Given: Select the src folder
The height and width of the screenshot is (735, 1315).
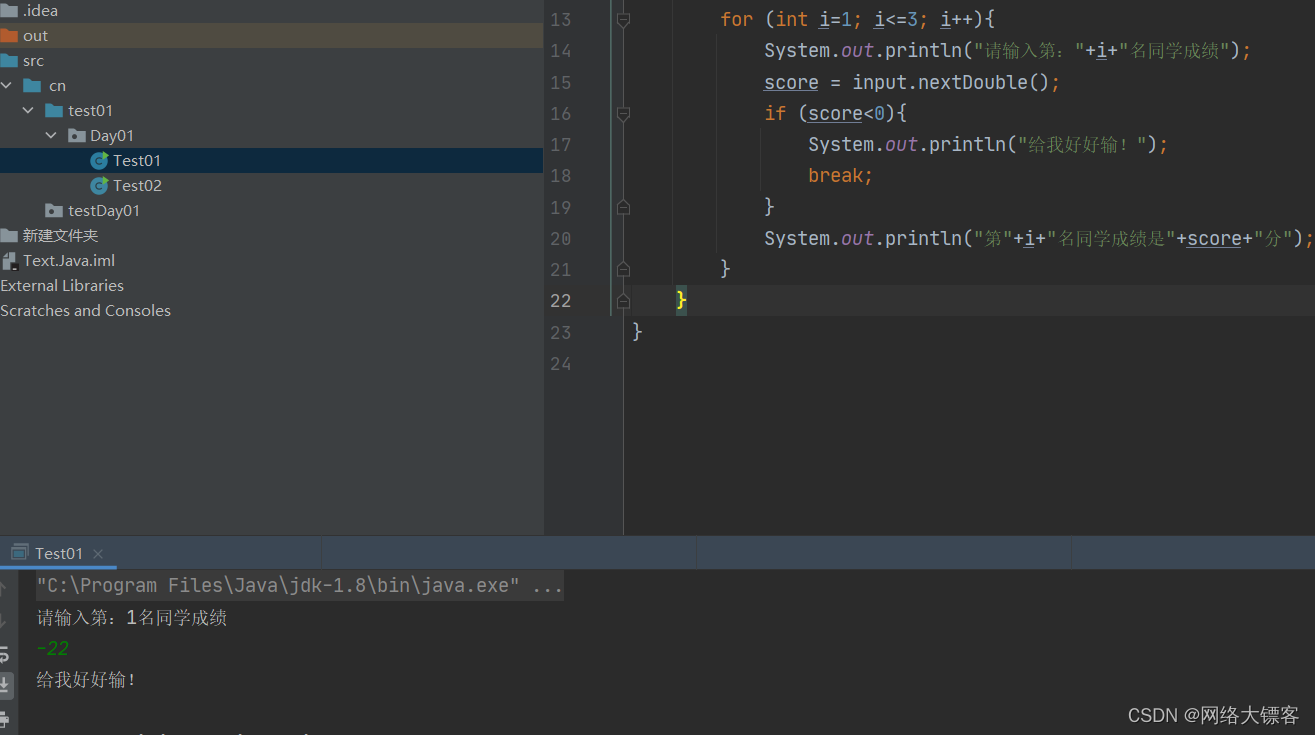Looking at the screenshot, I should 22,60.
